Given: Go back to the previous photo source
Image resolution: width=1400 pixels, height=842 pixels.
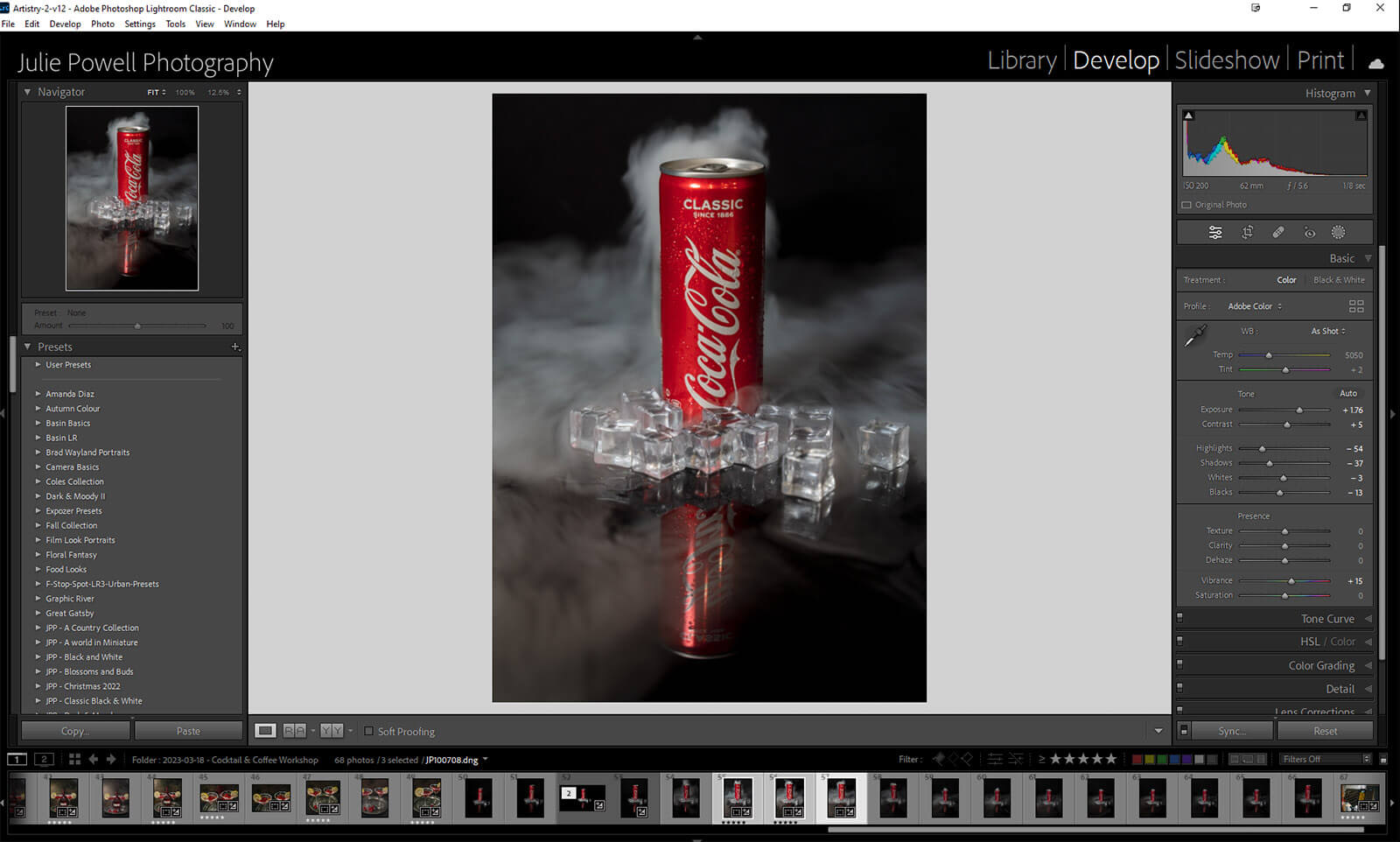Looking at the screenshot, I should coord(93,760).
